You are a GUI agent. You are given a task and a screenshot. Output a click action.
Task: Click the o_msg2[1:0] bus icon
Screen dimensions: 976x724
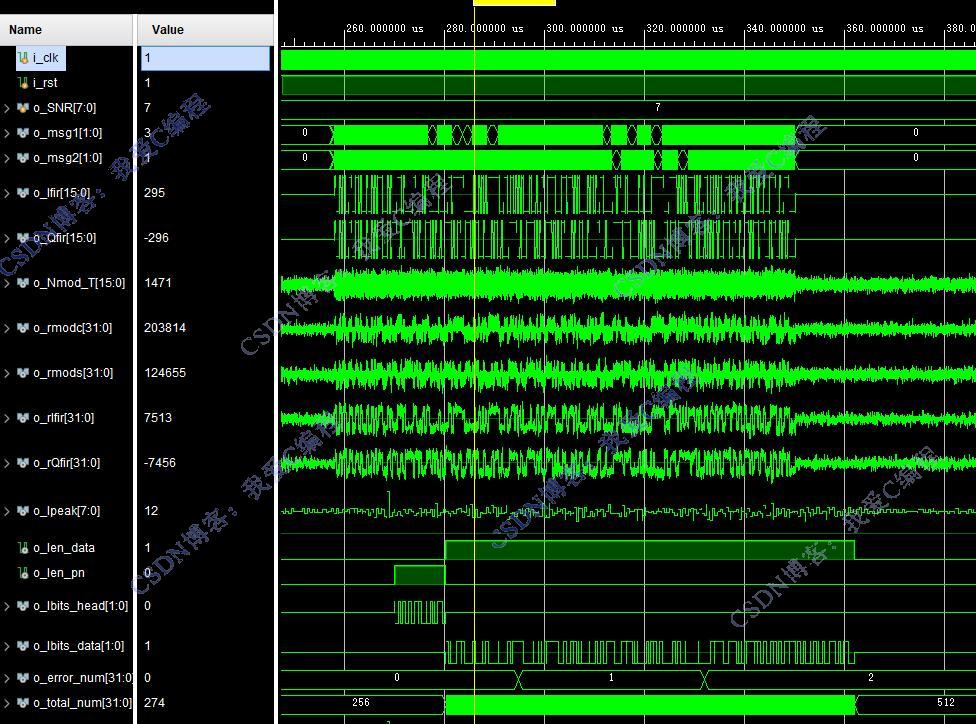point(23,158)
